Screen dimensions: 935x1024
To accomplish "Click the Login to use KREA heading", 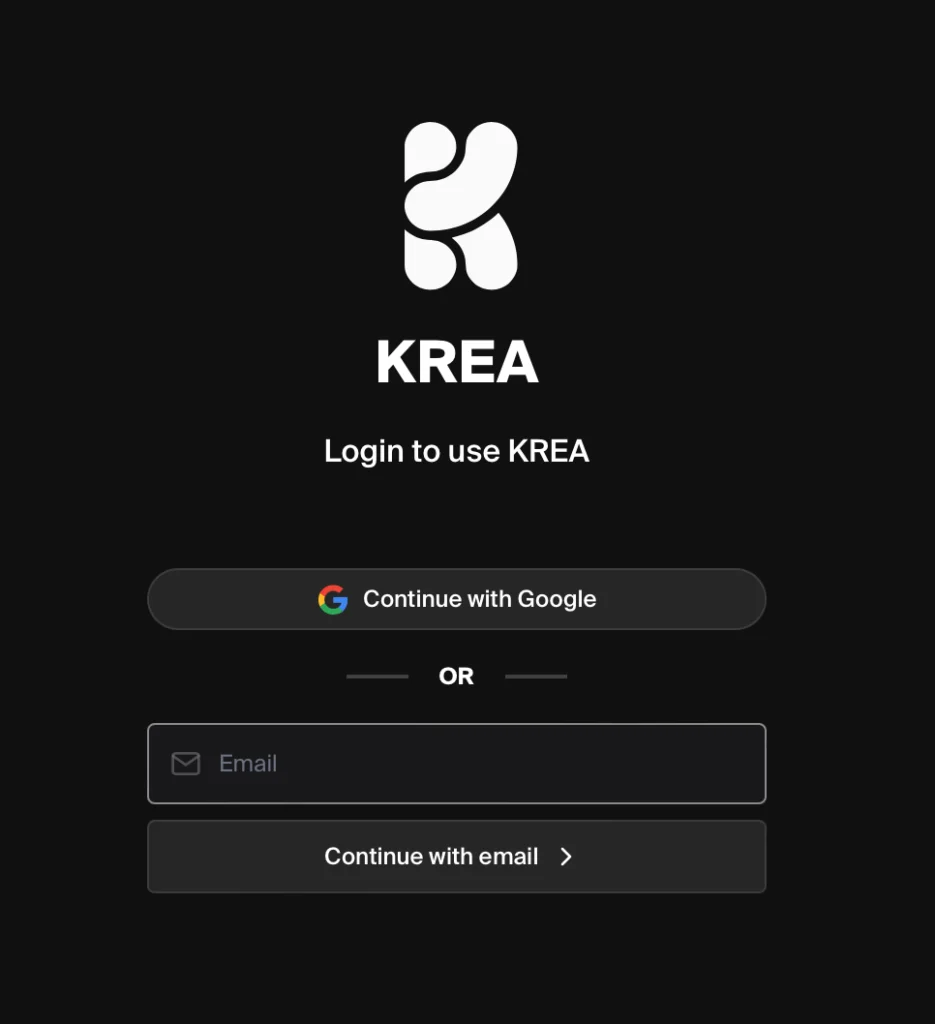I will (x=456, y=451).
